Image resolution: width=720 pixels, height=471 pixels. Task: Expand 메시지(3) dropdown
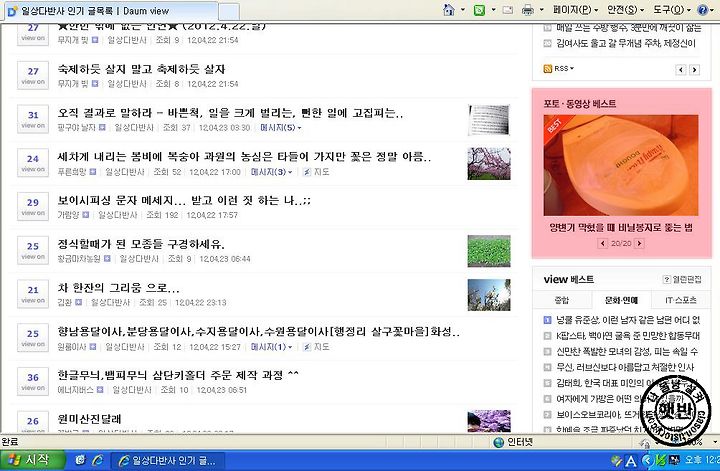click(271, 172)
